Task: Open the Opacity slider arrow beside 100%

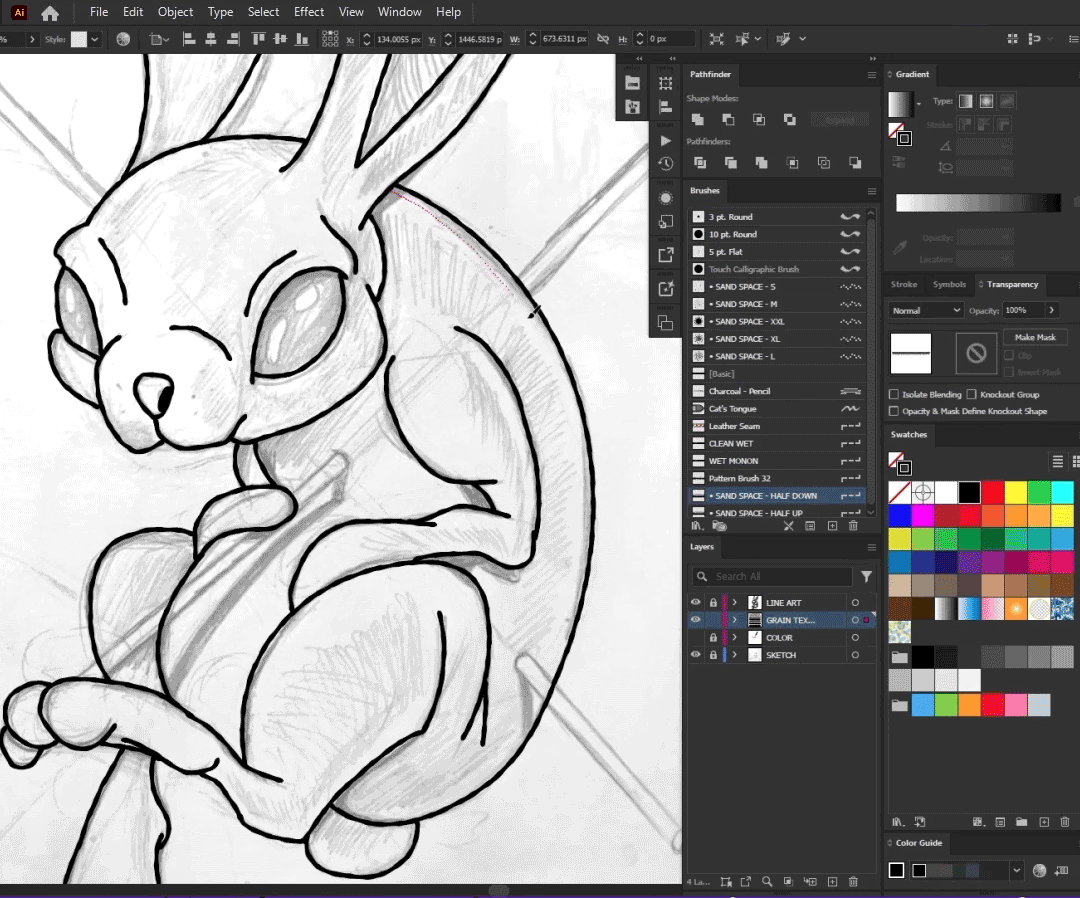Action: tap(1052, 311)
